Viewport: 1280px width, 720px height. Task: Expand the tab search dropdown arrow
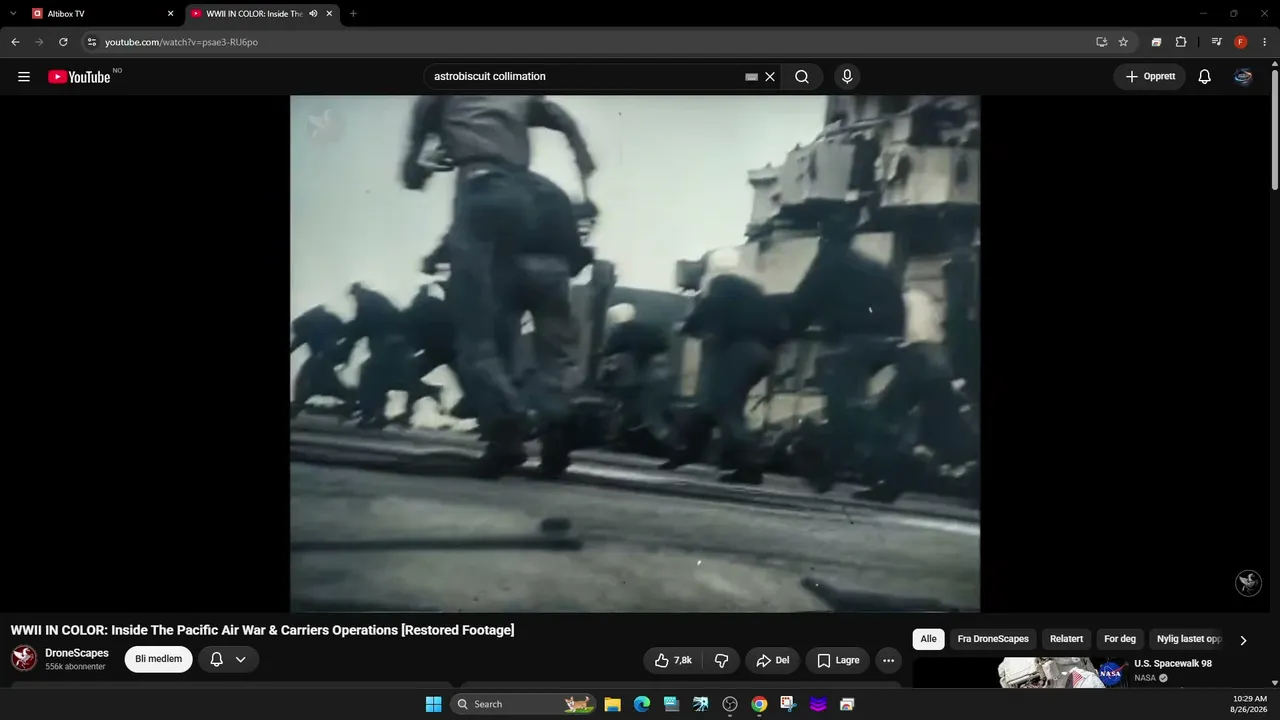[x=13, y=14]
